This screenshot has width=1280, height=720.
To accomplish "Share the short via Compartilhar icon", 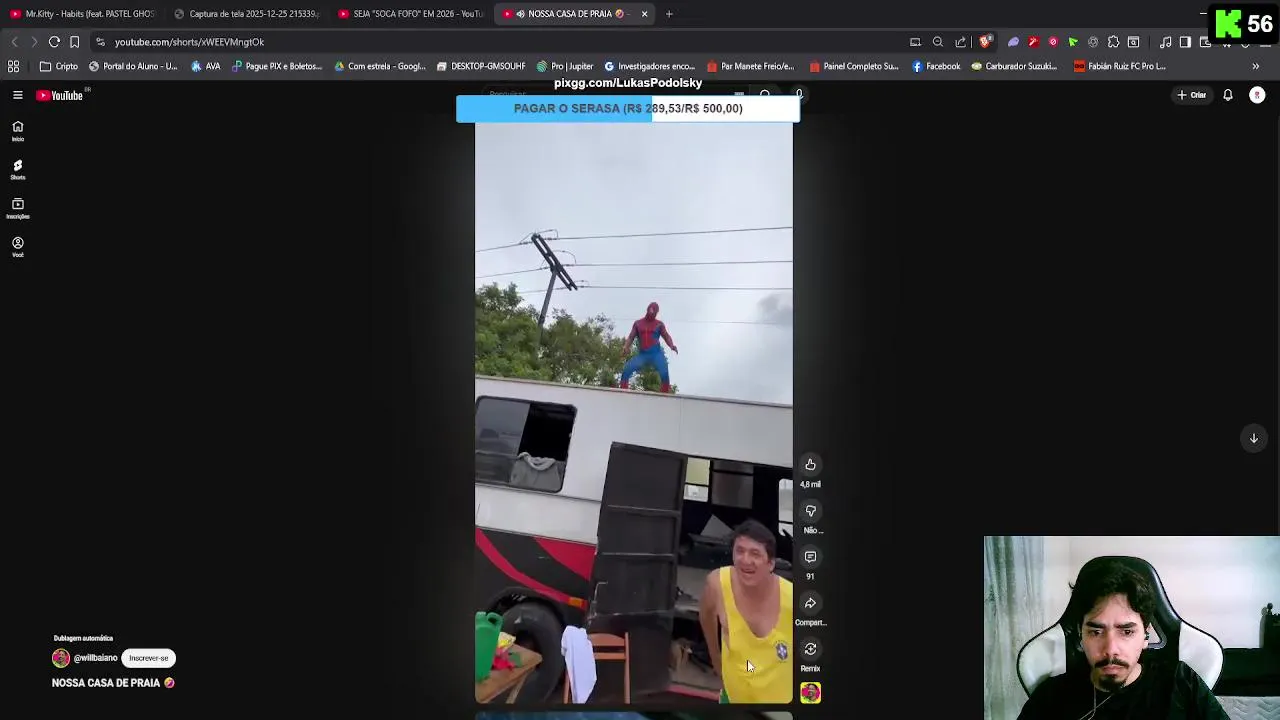I will [x=810, y=603].
